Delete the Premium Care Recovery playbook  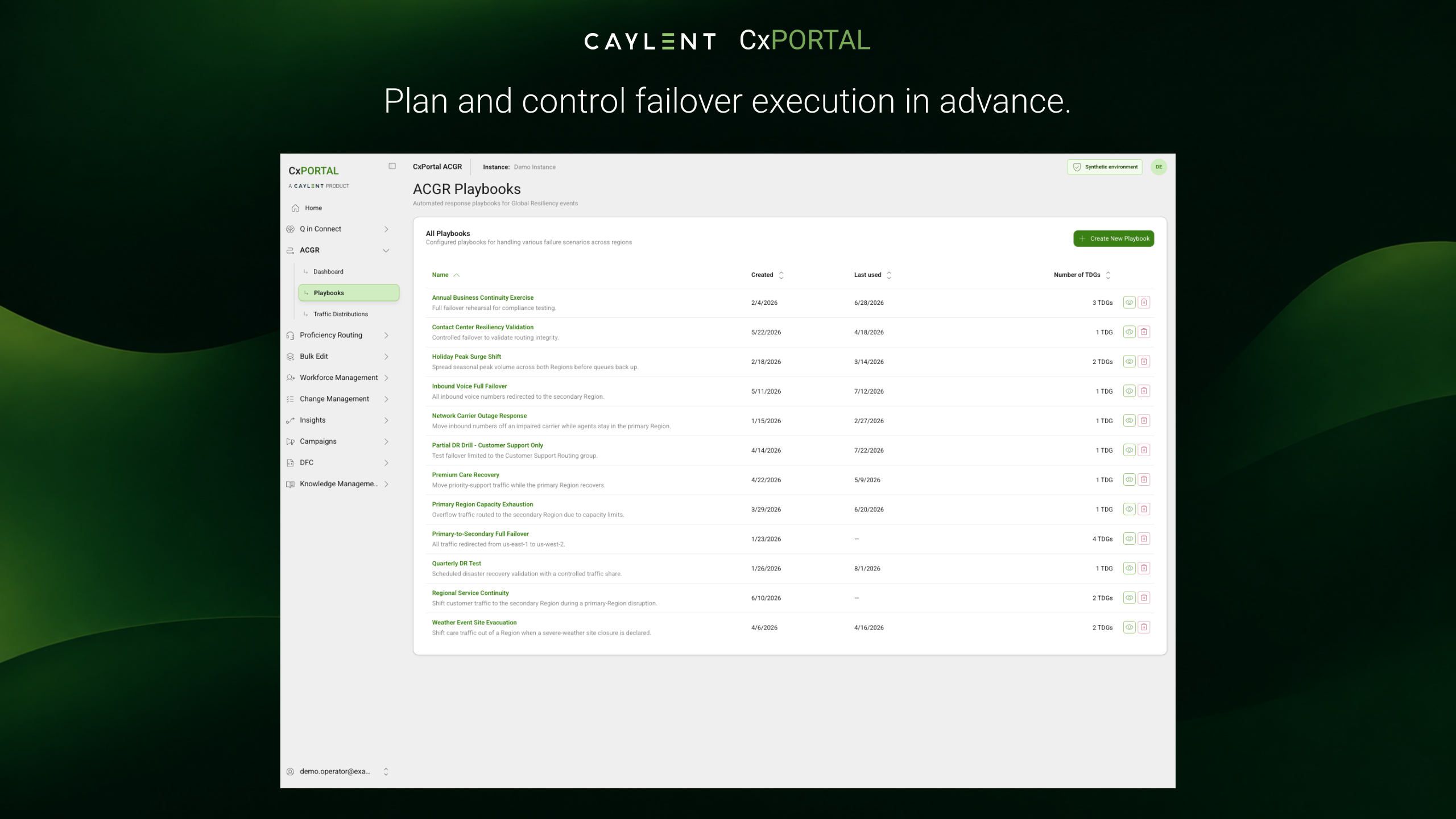[1144, 480]
